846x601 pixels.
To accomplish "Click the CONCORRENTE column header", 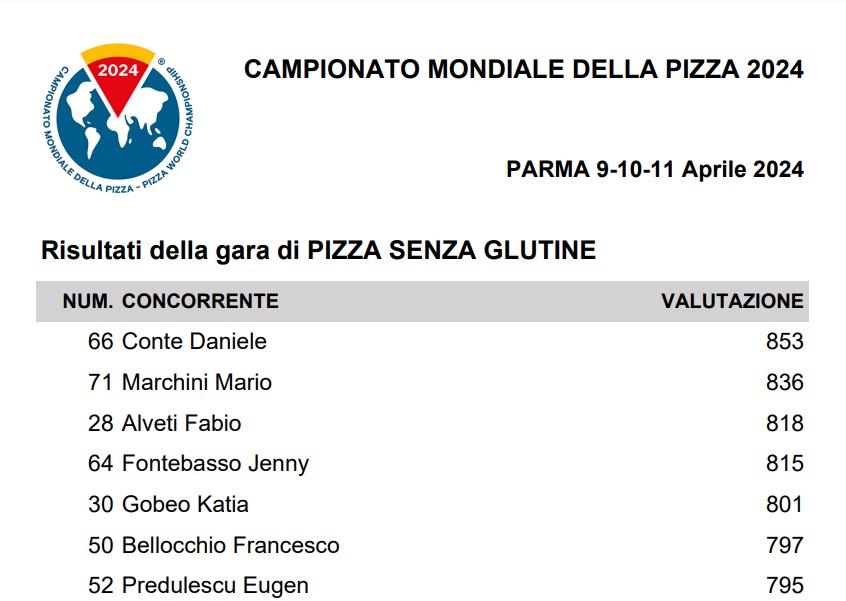I will point(200,301).
